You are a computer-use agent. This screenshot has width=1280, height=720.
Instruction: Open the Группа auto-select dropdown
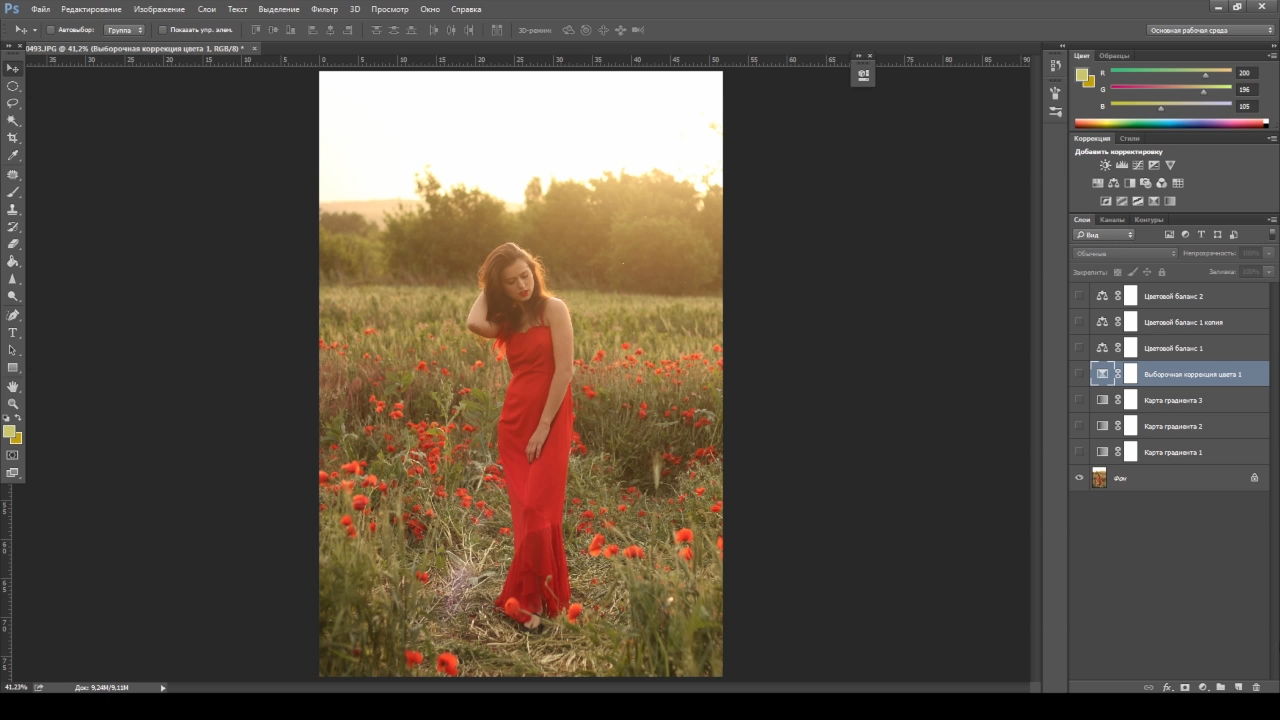point(125,30)
